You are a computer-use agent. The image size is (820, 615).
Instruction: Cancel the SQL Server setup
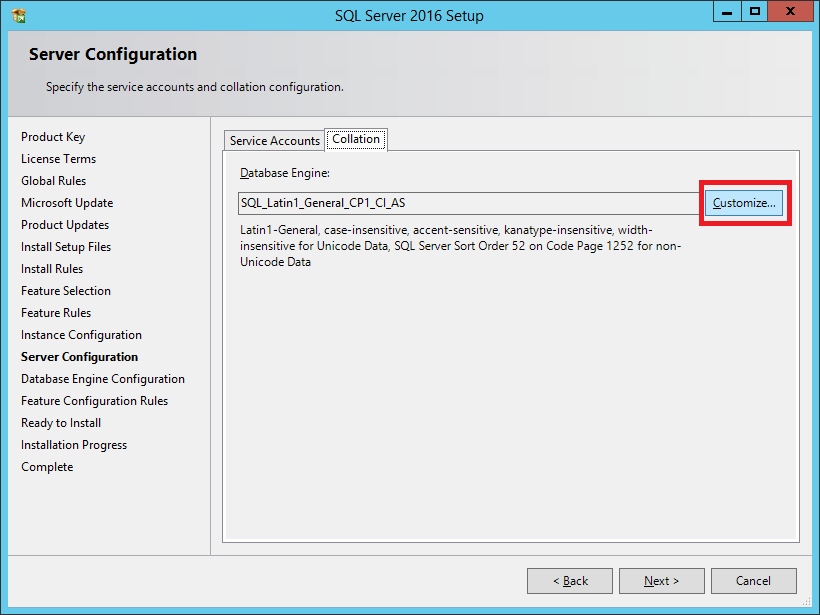753,581
